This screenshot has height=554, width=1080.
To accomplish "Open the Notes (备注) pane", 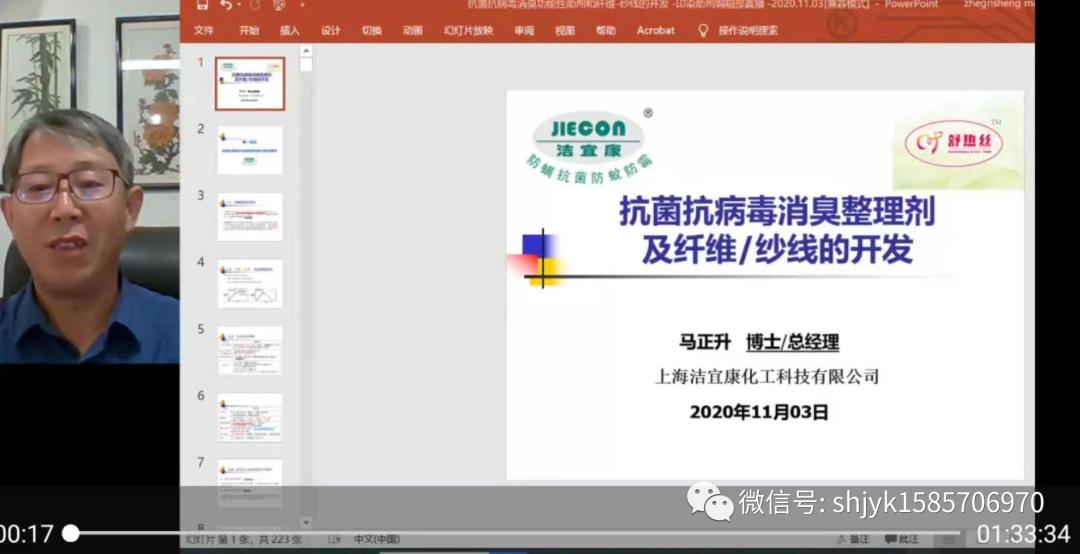I will pyautogui.click(x=853, y=539).
